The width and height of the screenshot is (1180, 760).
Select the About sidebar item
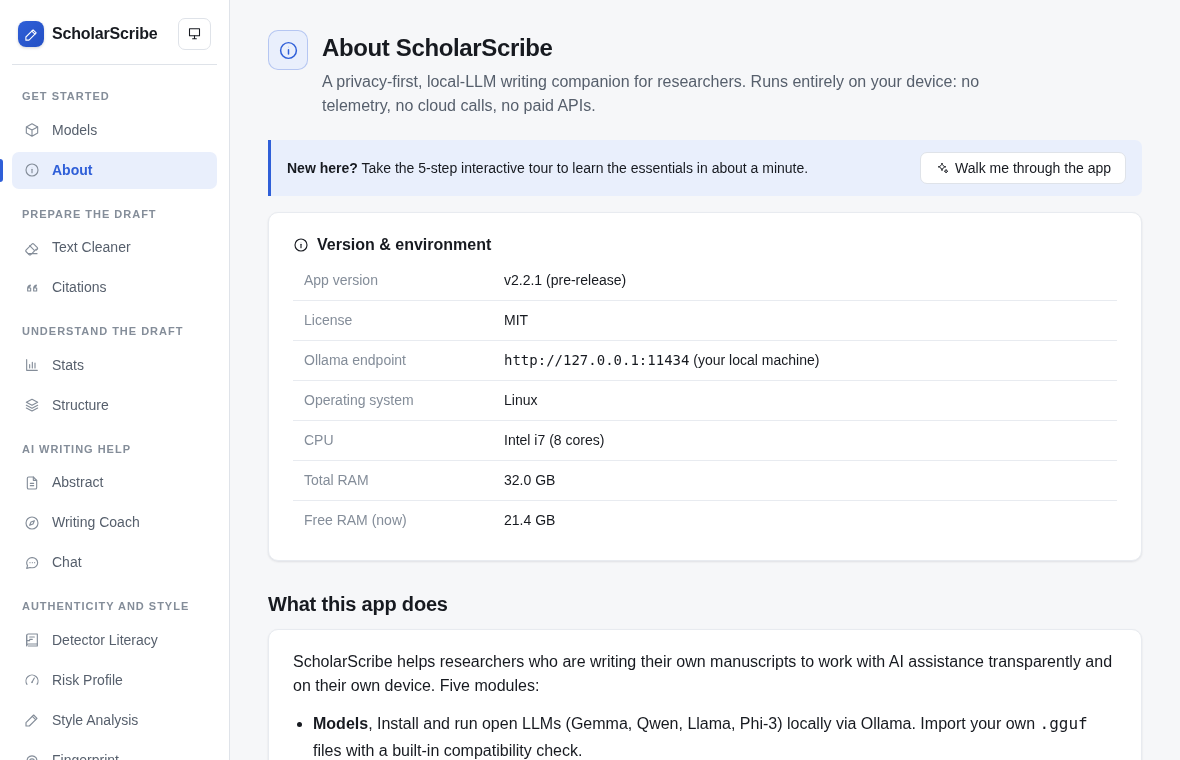coord(114,170)
